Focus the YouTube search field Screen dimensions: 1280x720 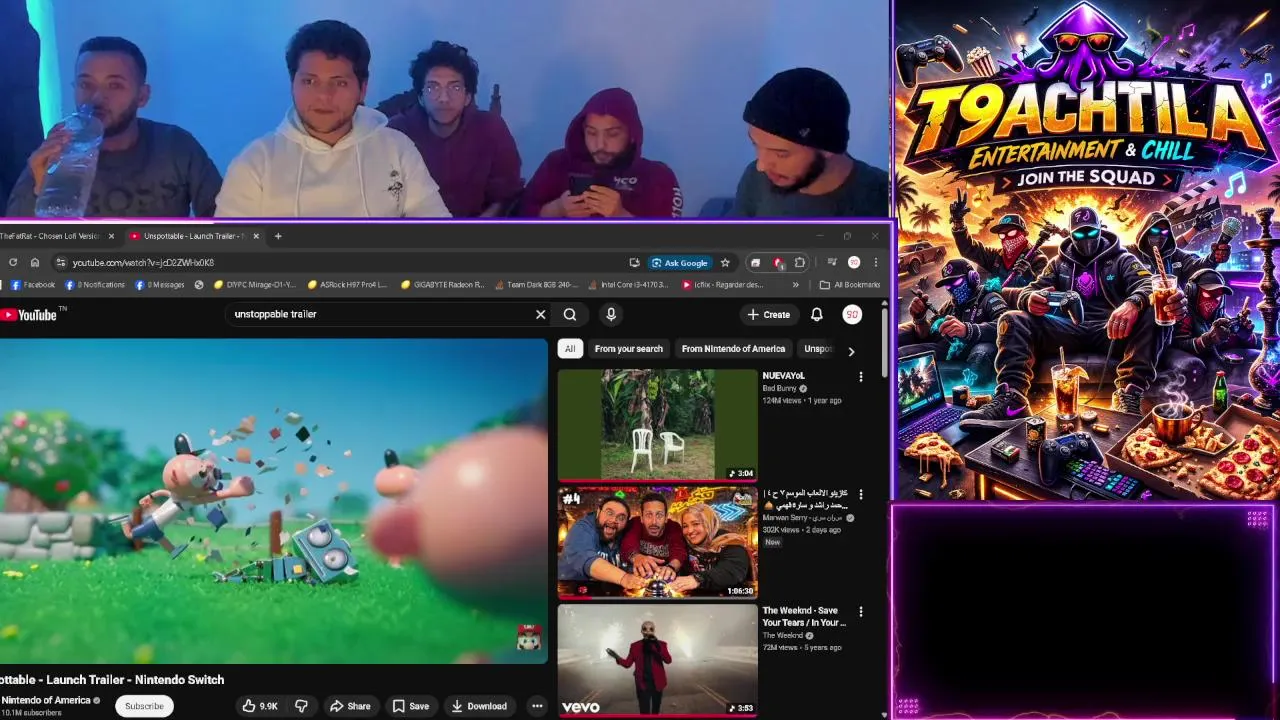pyautogui.click(x=380, y=314)
